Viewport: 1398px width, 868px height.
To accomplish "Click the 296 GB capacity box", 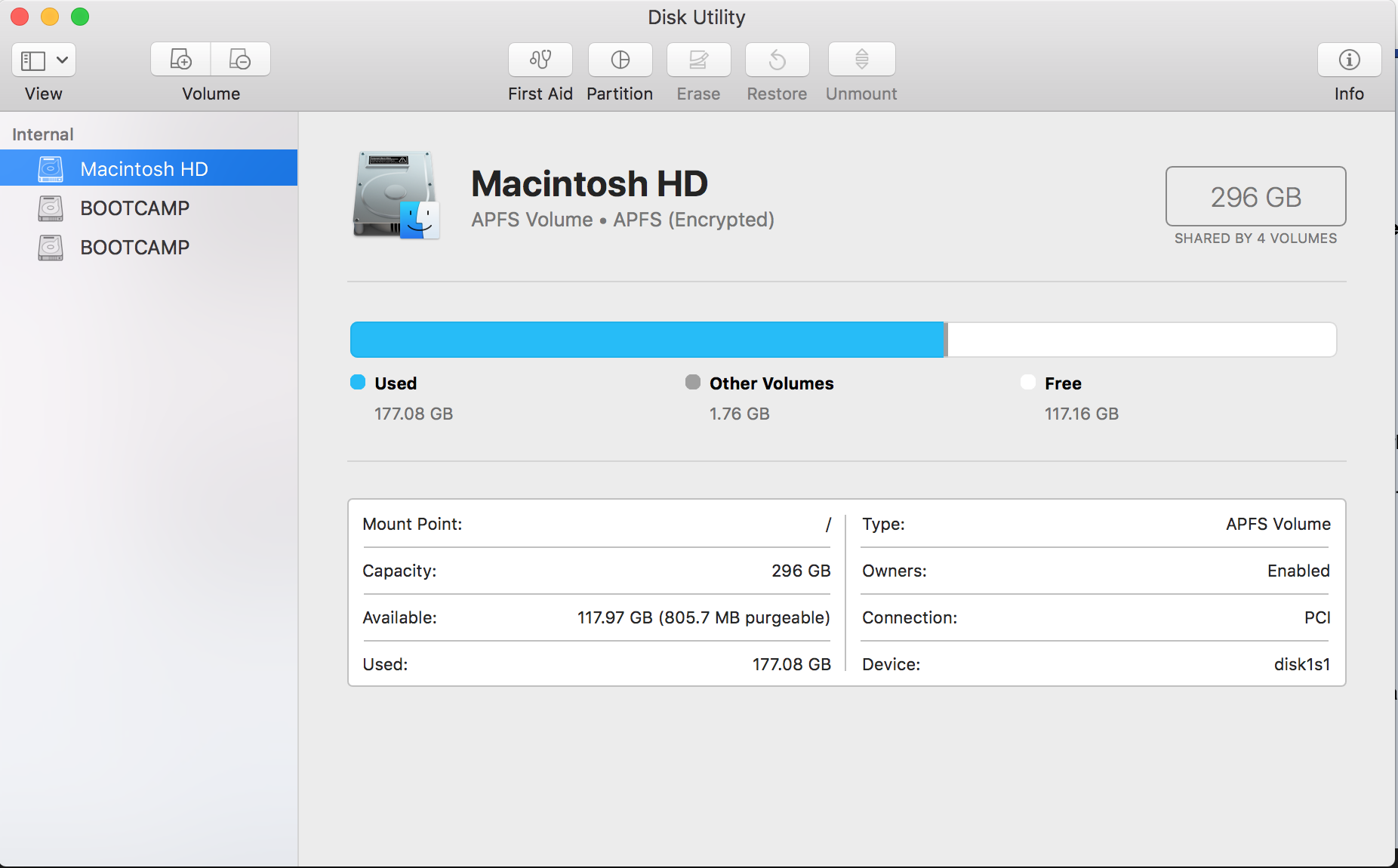I will pyautogui.click(x=1255, y=197).
